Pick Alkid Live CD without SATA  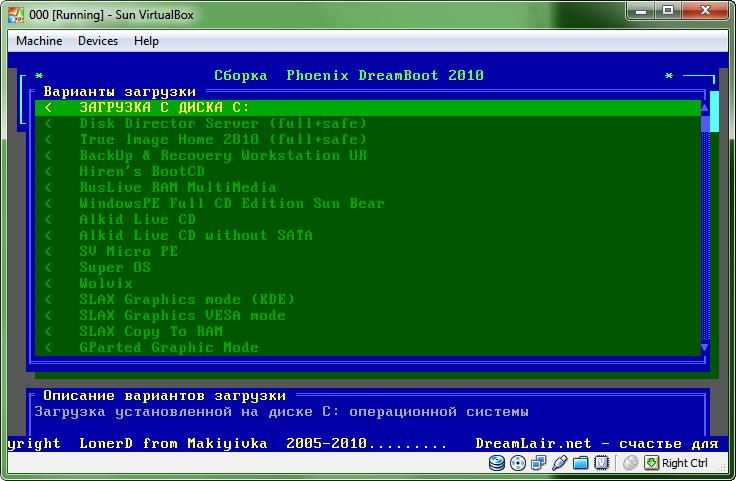(x=195, y=235)
